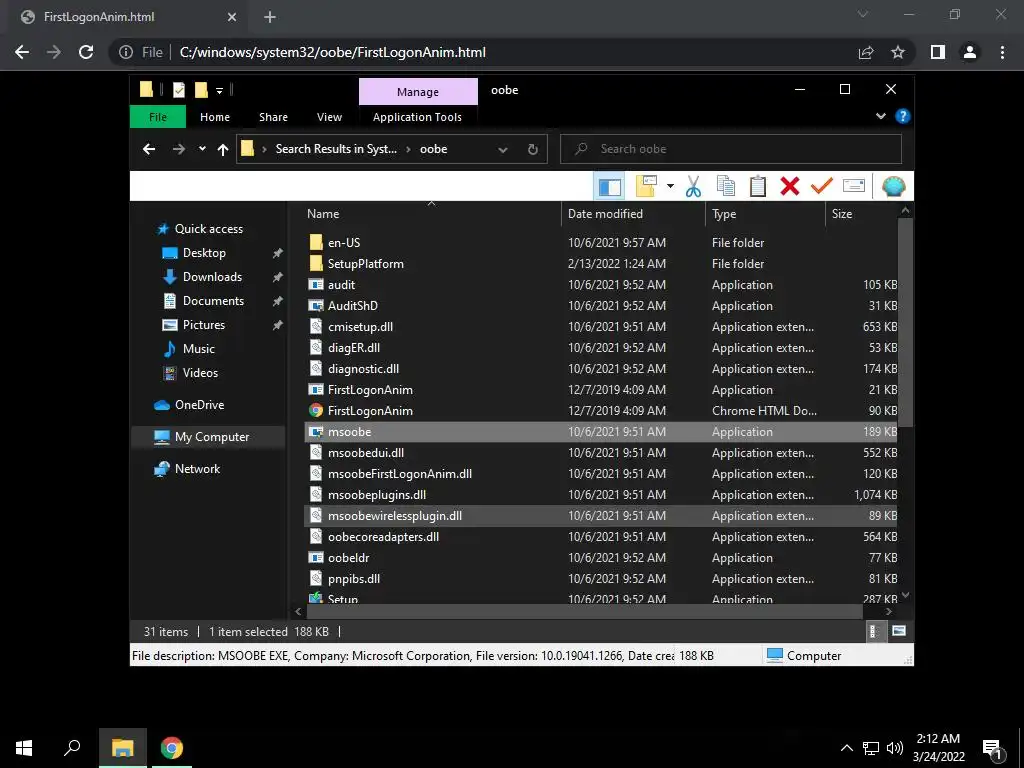Click the email envelope toolbar icon
This screenshot has height=768, width=1024.
tap(854, 187)
